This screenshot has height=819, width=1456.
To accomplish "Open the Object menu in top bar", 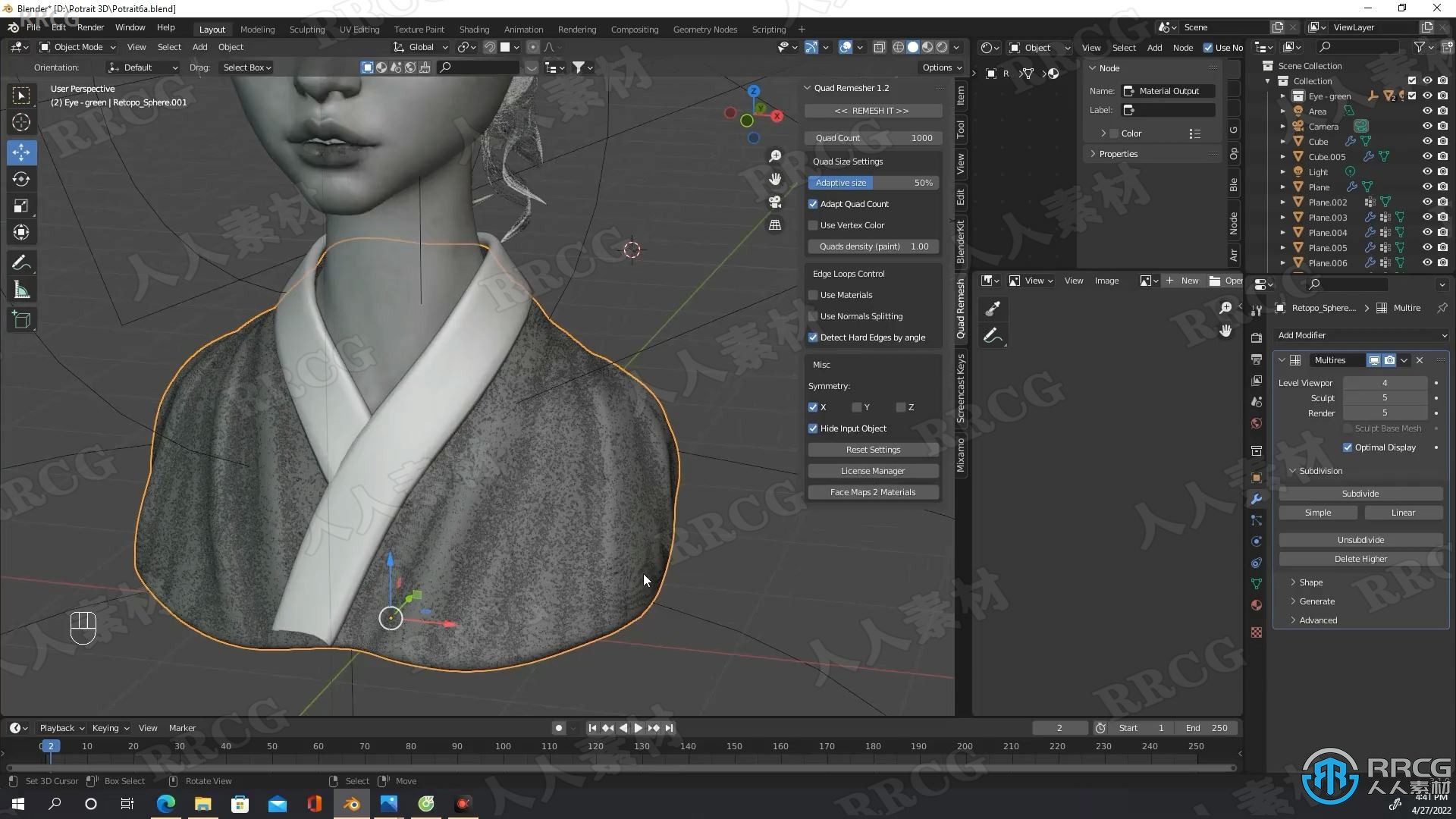I will (230, 47).
